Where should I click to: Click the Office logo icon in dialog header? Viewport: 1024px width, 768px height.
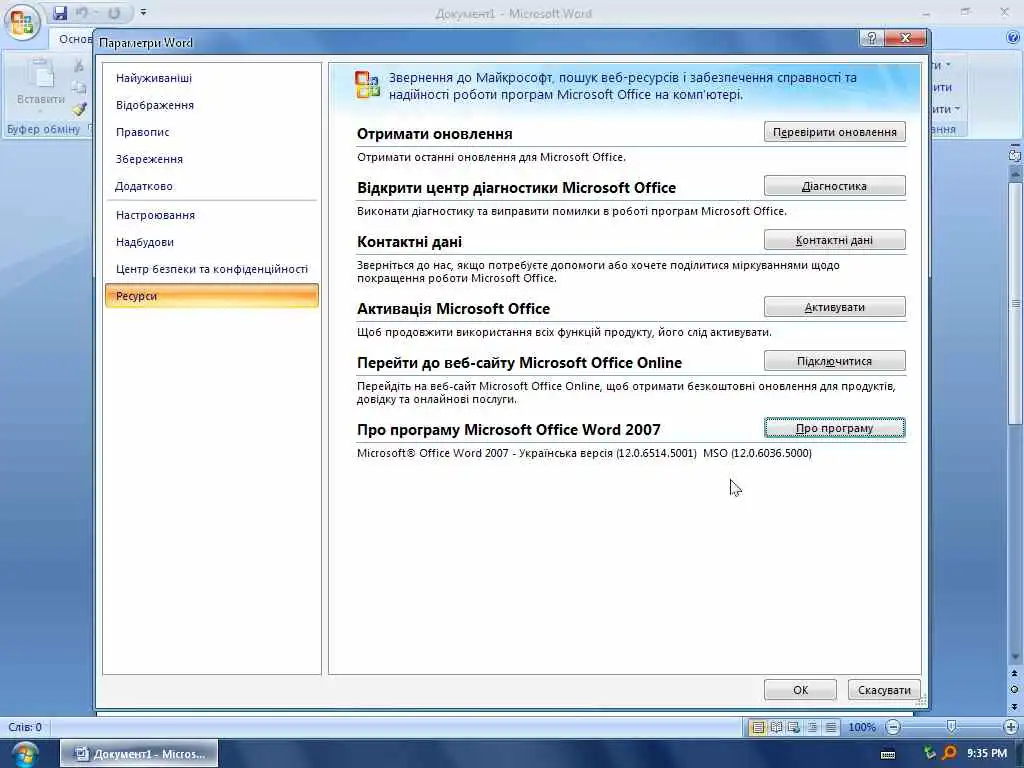coord(367,86)
